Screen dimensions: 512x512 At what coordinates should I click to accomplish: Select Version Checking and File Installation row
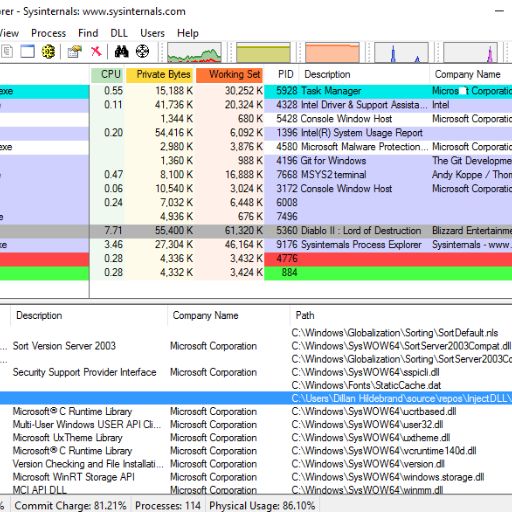[256, 464]
